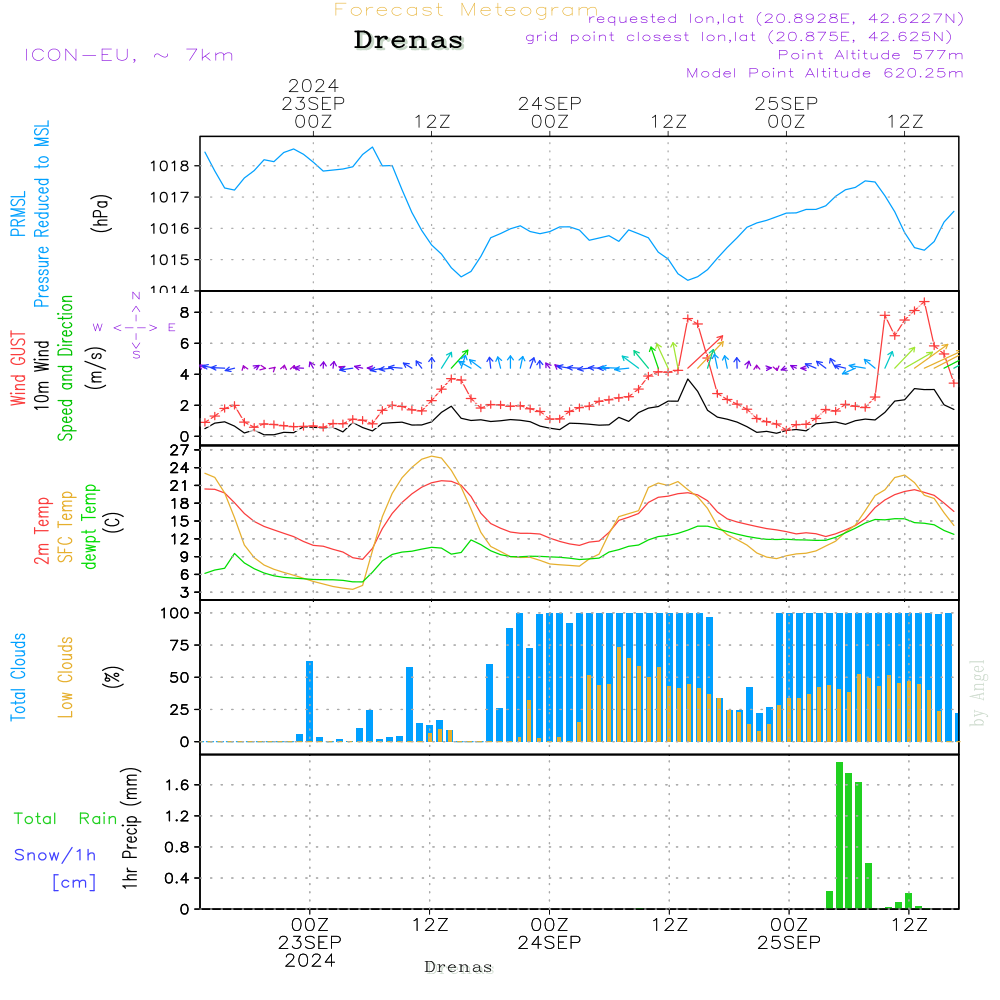Viewport: 1000px width, 1000px height.
Task: Click the 1015 pressure tick label
Action: (170, 260)
